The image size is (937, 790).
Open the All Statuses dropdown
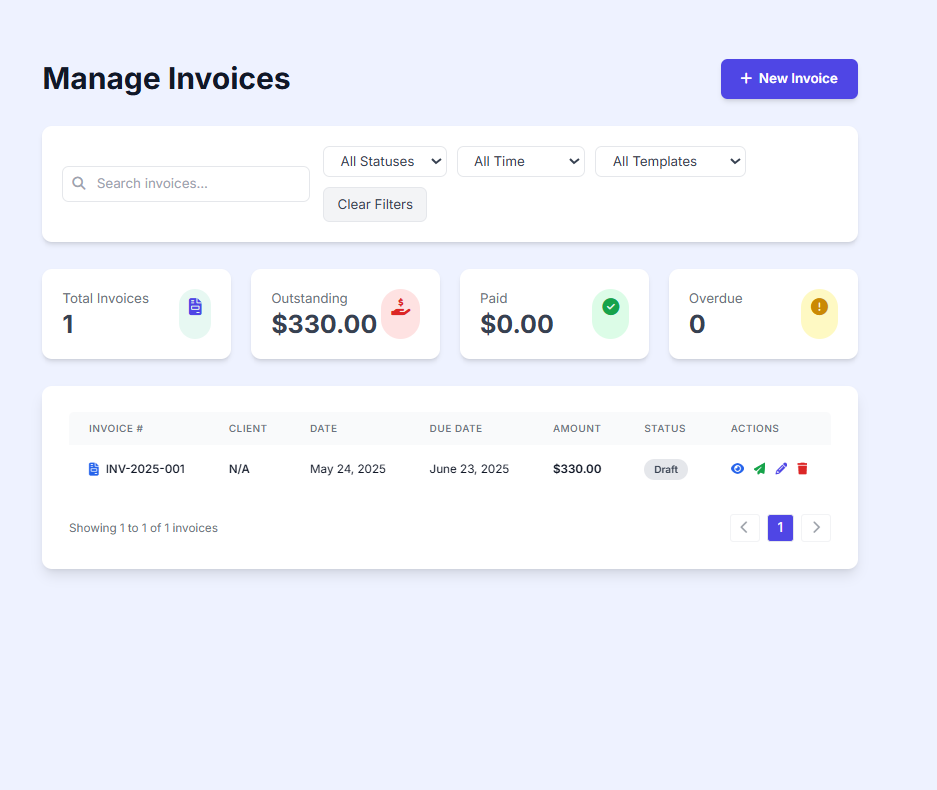point(385,161)
